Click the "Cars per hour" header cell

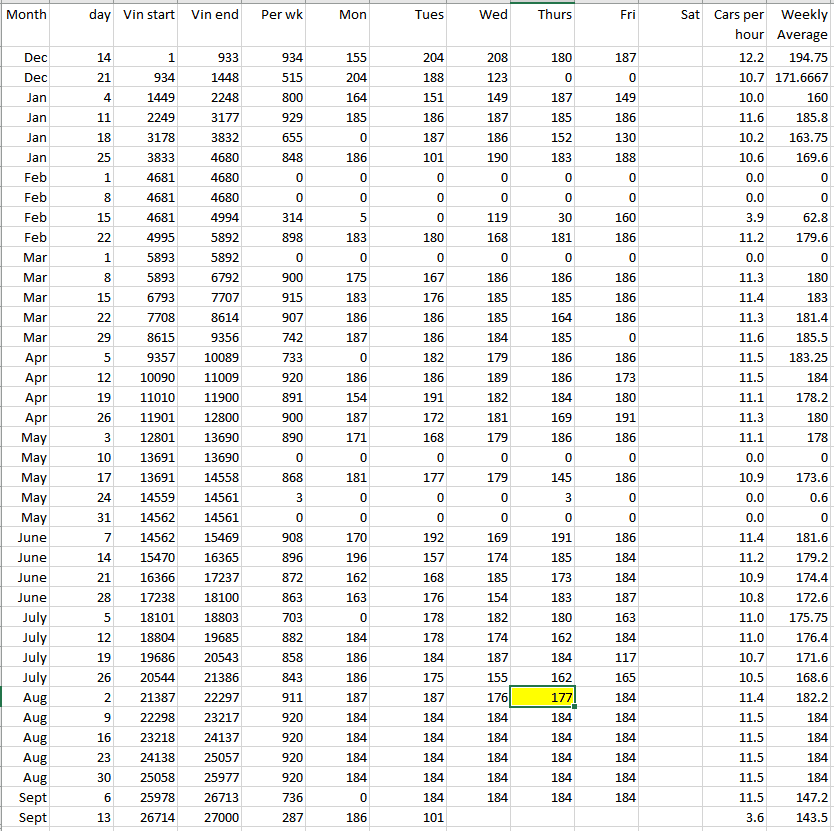pos(738,25)
